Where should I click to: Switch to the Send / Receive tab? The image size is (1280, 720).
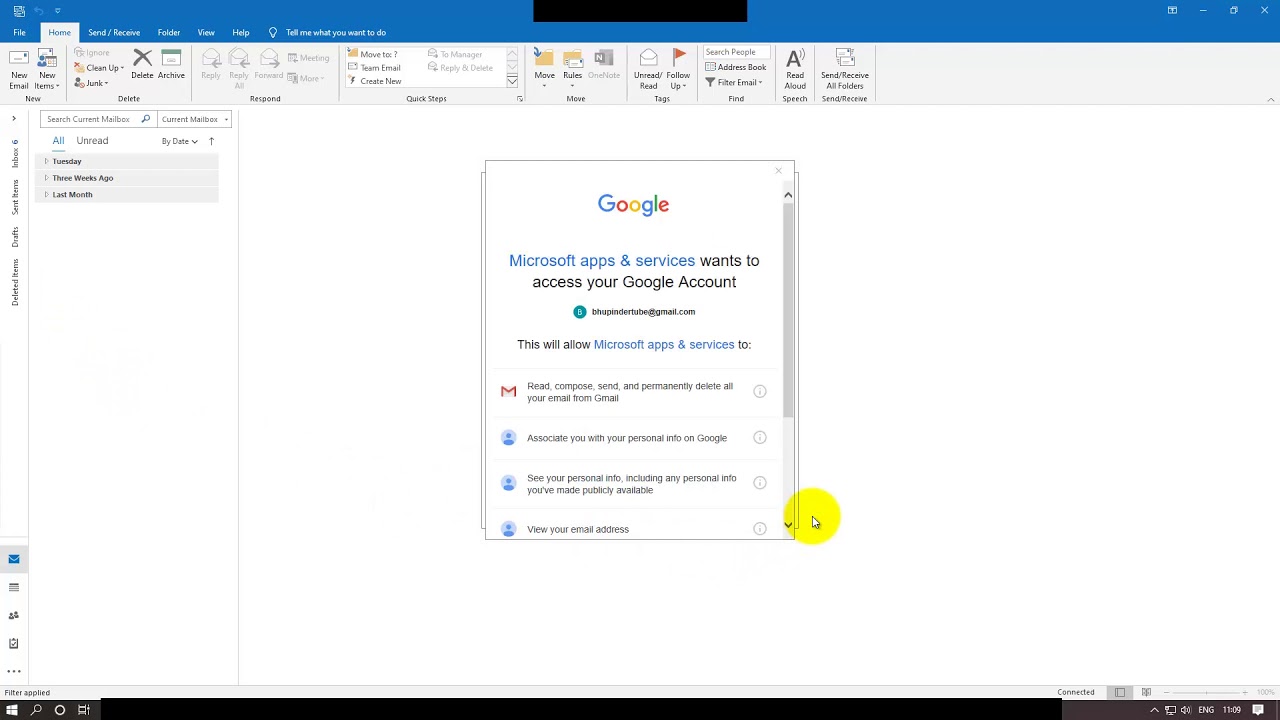tap(114, 32)
